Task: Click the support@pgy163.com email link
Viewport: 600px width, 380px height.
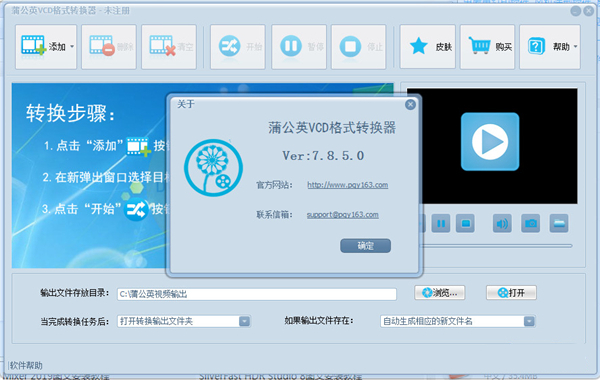Action: (x=342, y=215)
